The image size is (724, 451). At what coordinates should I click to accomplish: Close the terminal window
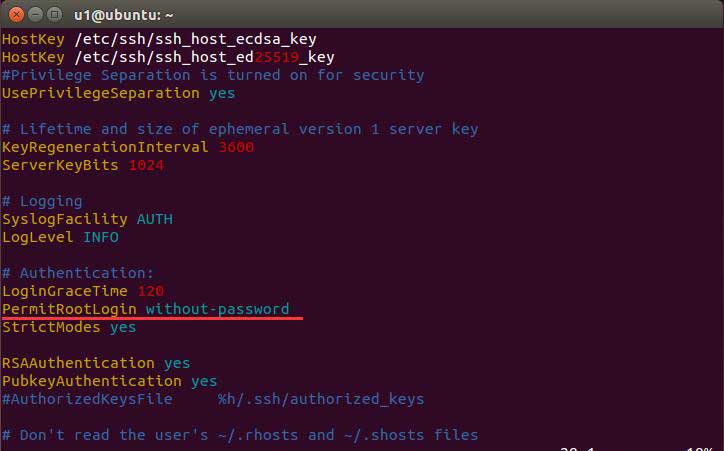[13, 15]
